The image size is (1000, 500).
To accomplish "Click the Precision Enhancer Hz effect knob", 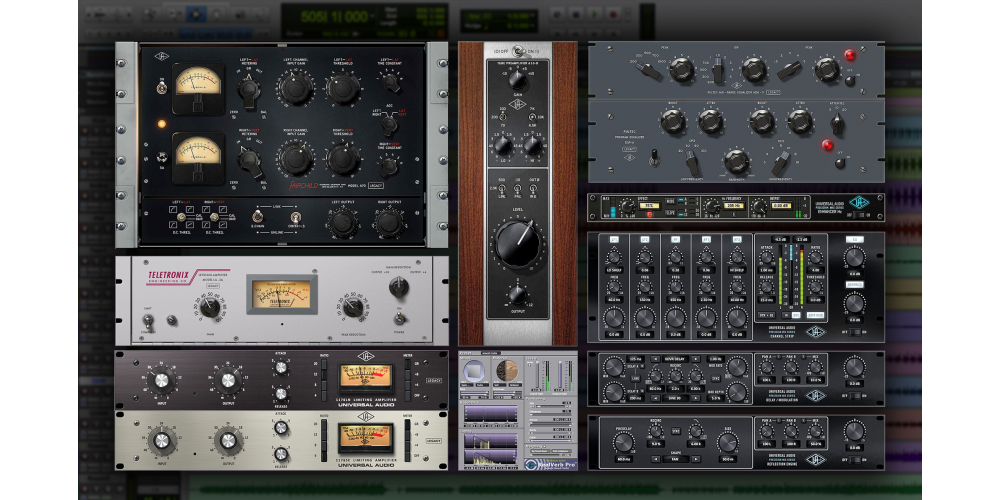I will coord(626,207).
